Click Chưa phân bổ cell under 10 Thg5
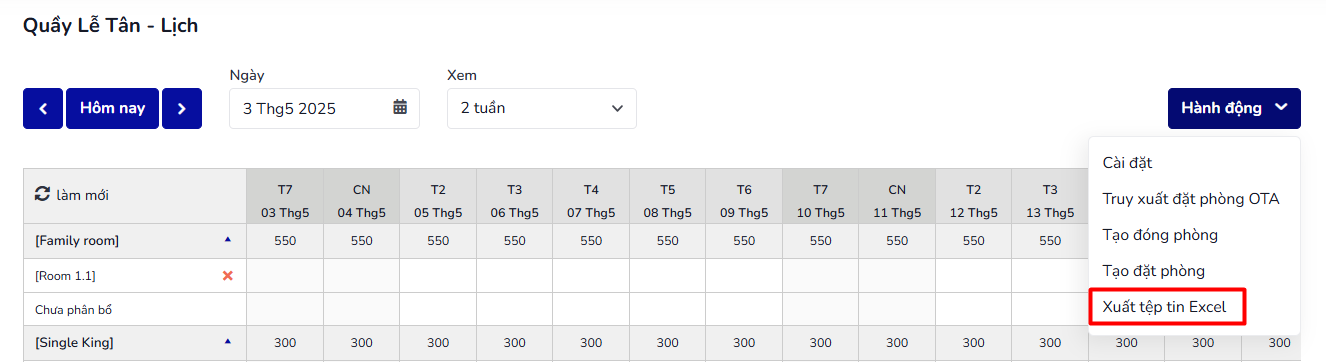This screenshot has width=1326, height=362. point(820,309)
